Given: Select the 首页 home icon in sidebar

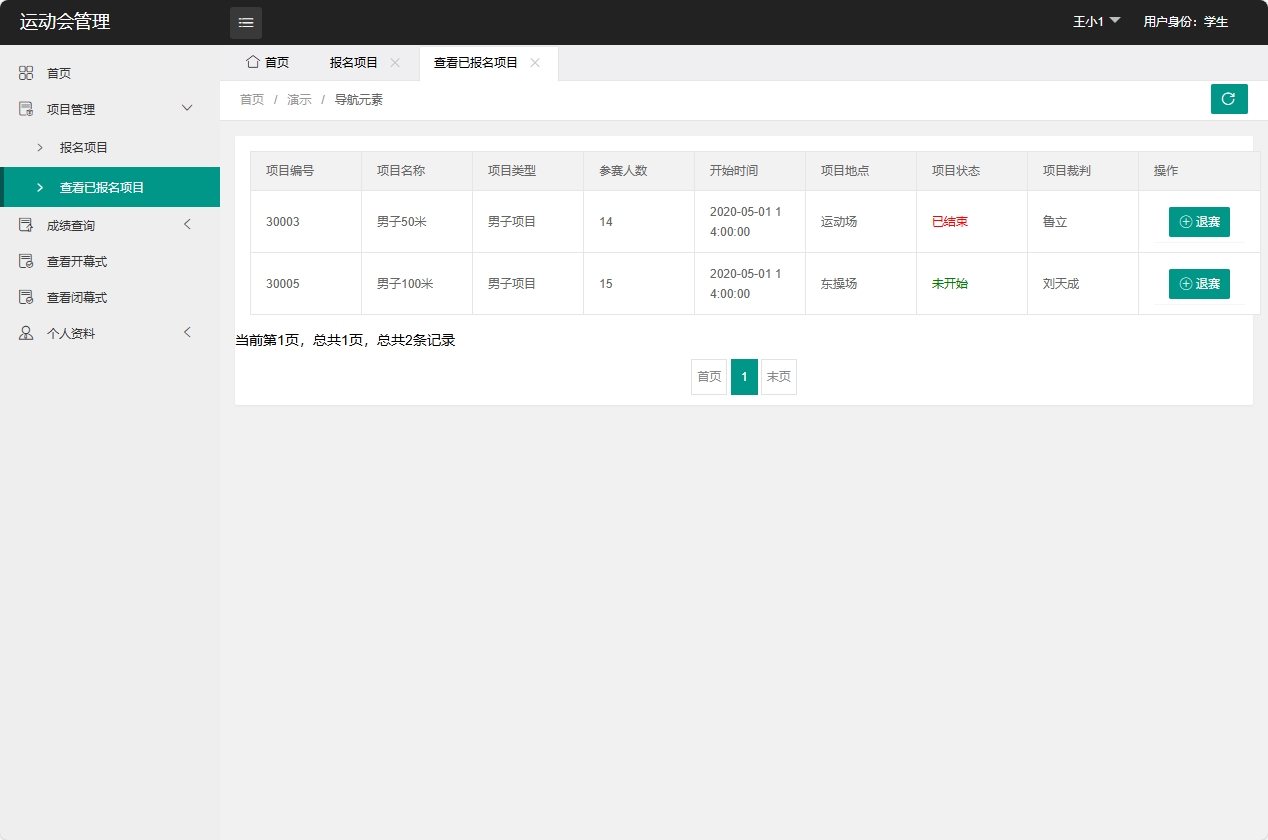Looking at the screenshot, I should (25, 72).
